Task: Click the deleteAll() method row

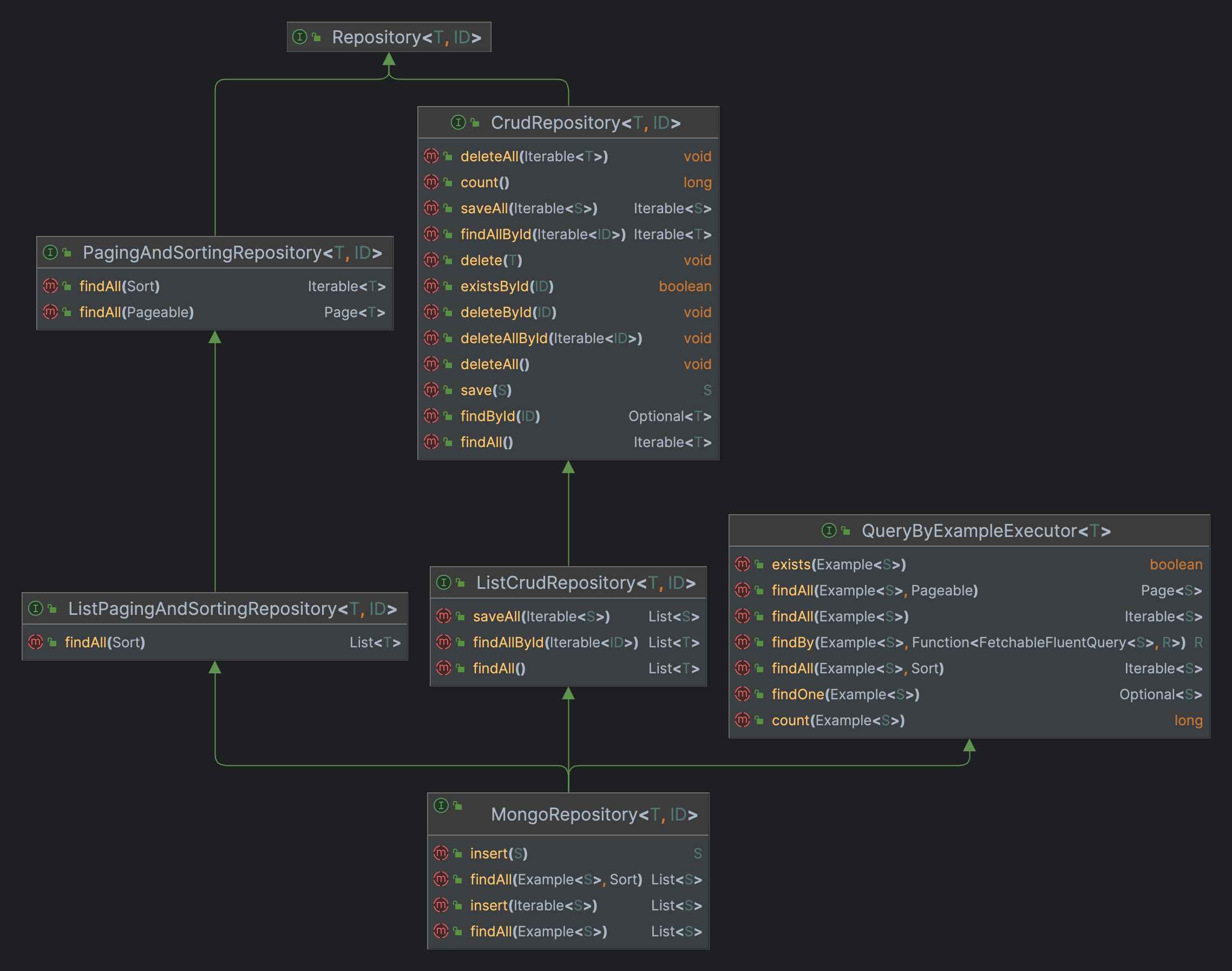Action: click(568, 364)
